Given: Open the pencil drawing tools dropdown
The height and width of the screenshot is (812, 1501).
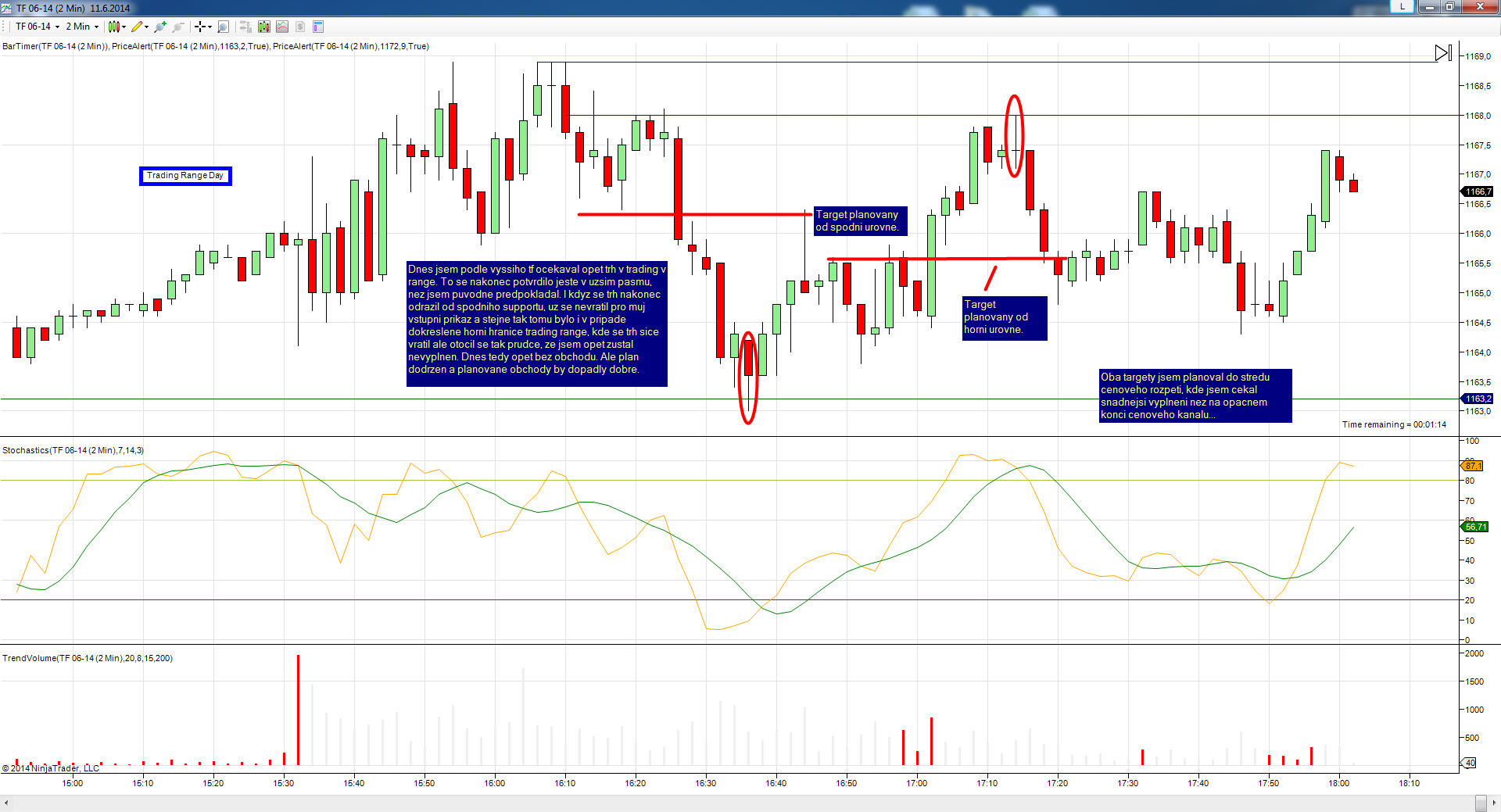Looking at the screenshot, I should click(140, 27).
